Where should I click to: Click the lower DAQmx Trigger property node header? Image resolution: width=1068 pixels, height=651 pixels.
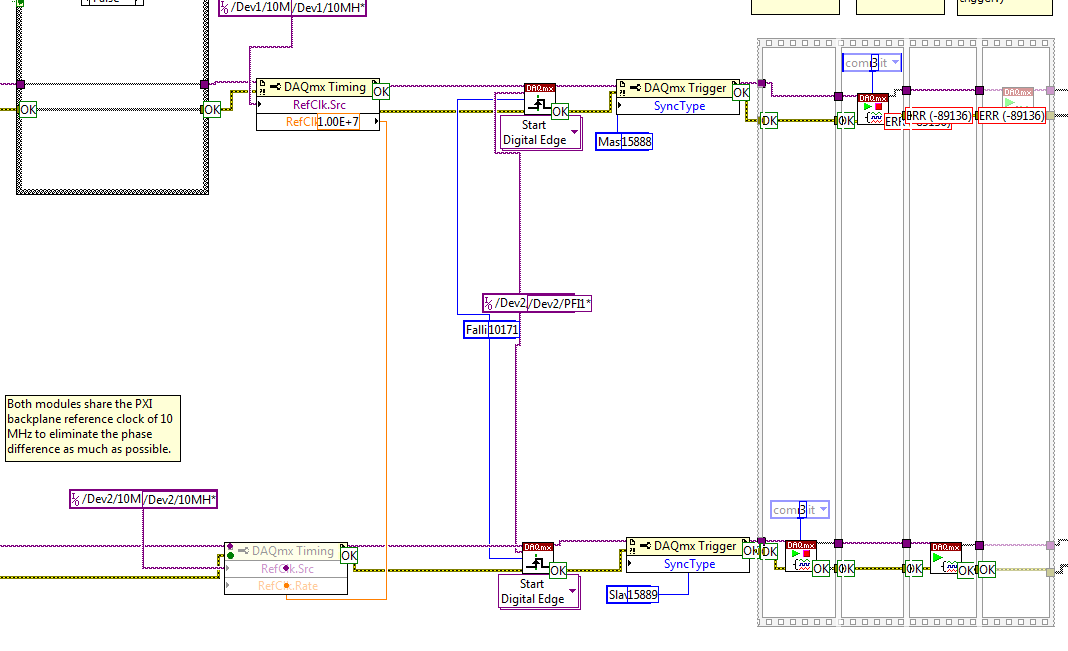click(x=688, y=546)
